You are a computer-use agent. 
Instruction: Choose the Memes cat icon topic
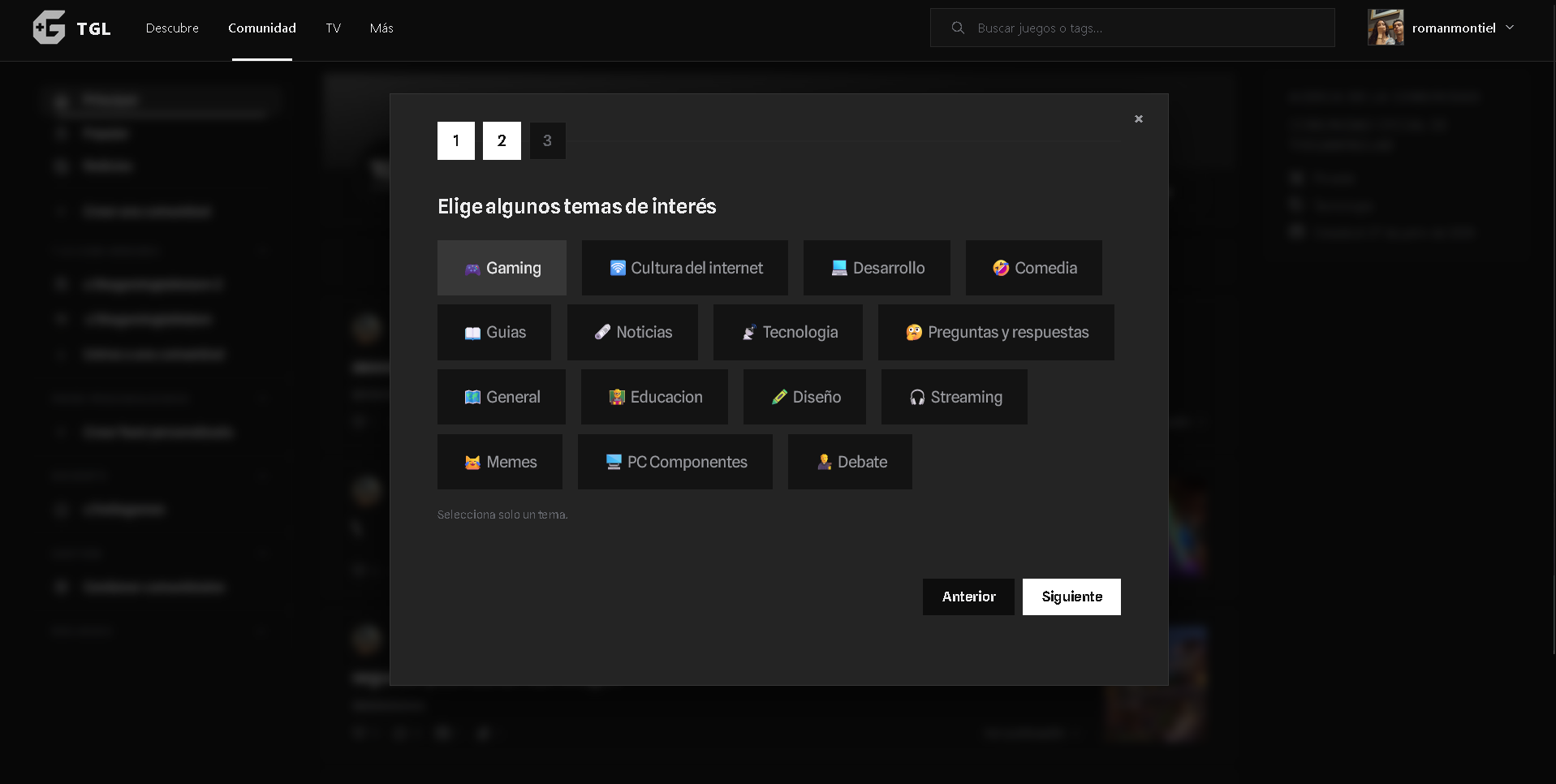pos(500,462)
